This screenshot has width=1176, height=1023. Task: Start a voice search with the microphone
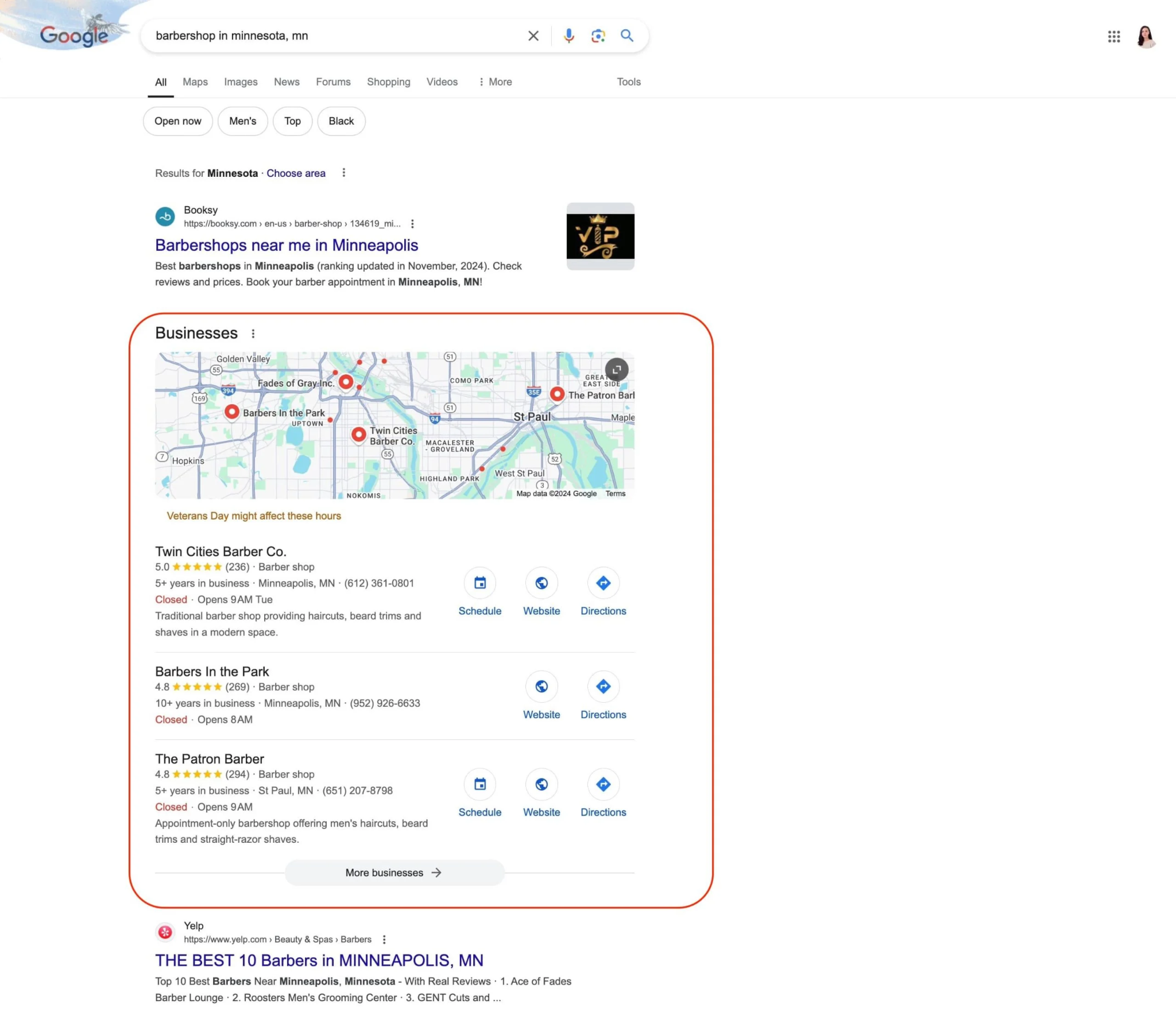568,36
